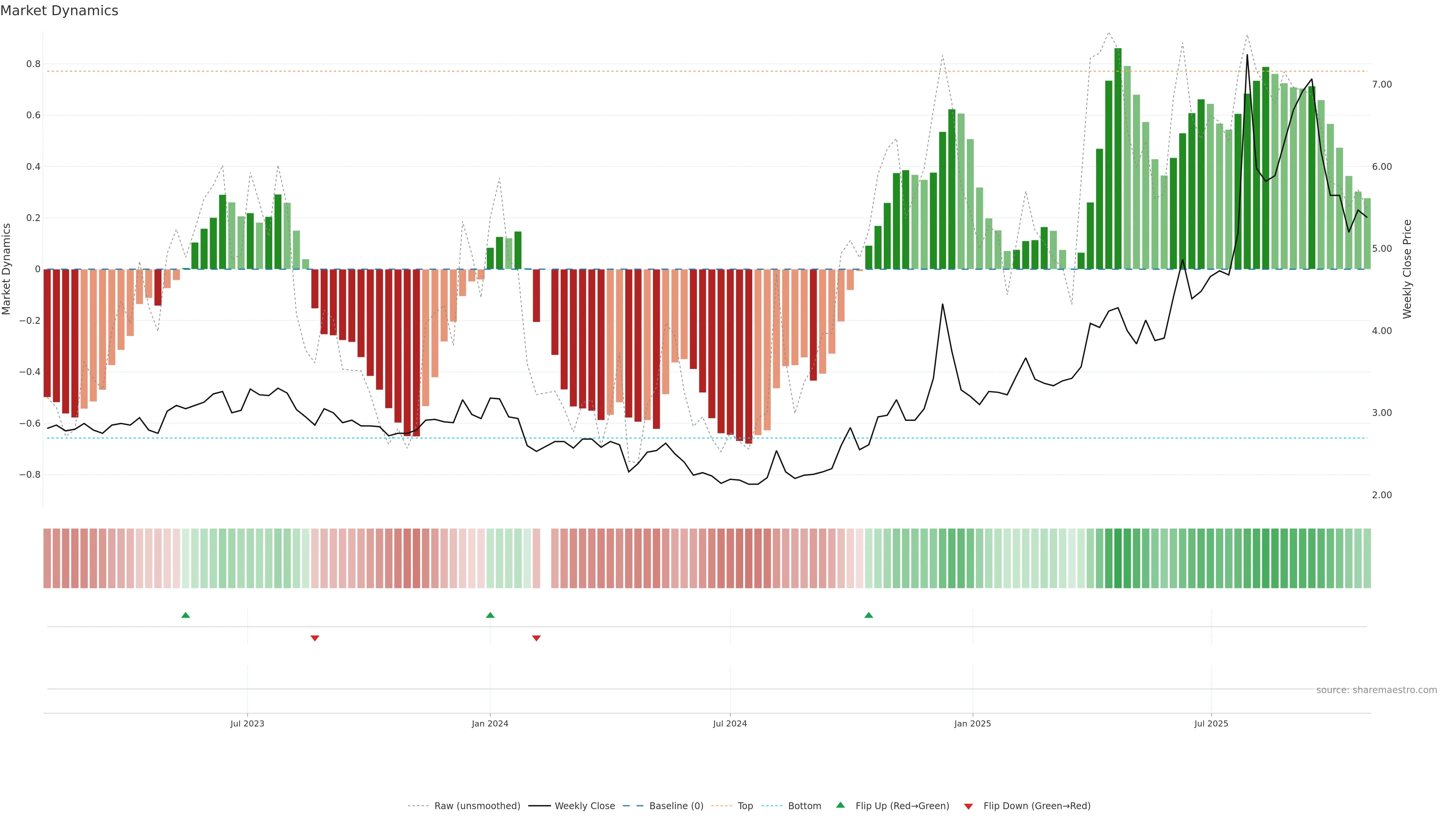Screen dimensions: 1456x819
Task: Click the Jul 2023 axis label
Action: [247, 723]
